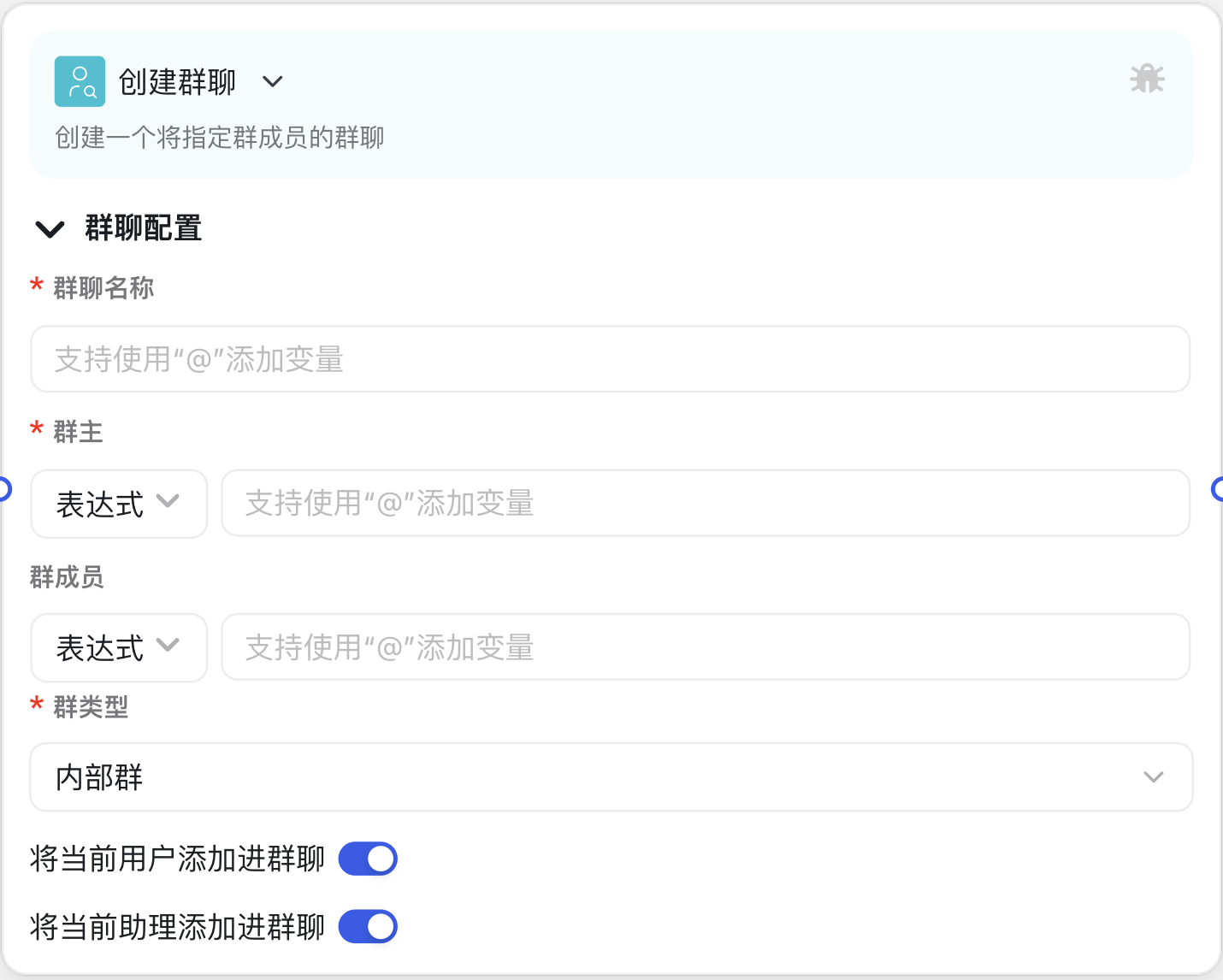The width and height of the screenshot is (1223, 980).
Task: Toggle 将当前用户添加进群聊 switch
Action: pyautogui.click(x=368, y=859)
